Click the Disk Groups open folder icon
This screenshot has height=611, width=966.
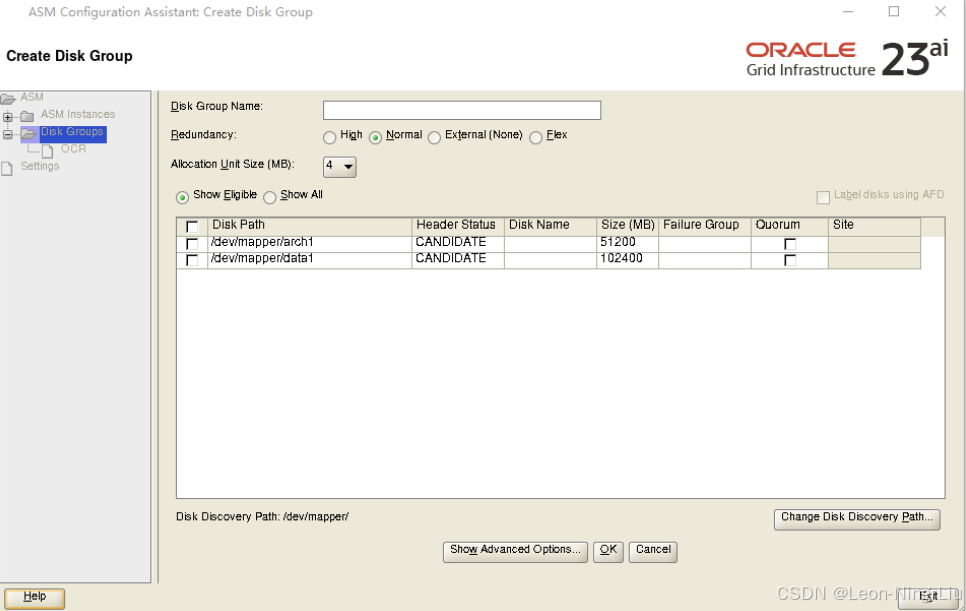click(x=28, y=133)
